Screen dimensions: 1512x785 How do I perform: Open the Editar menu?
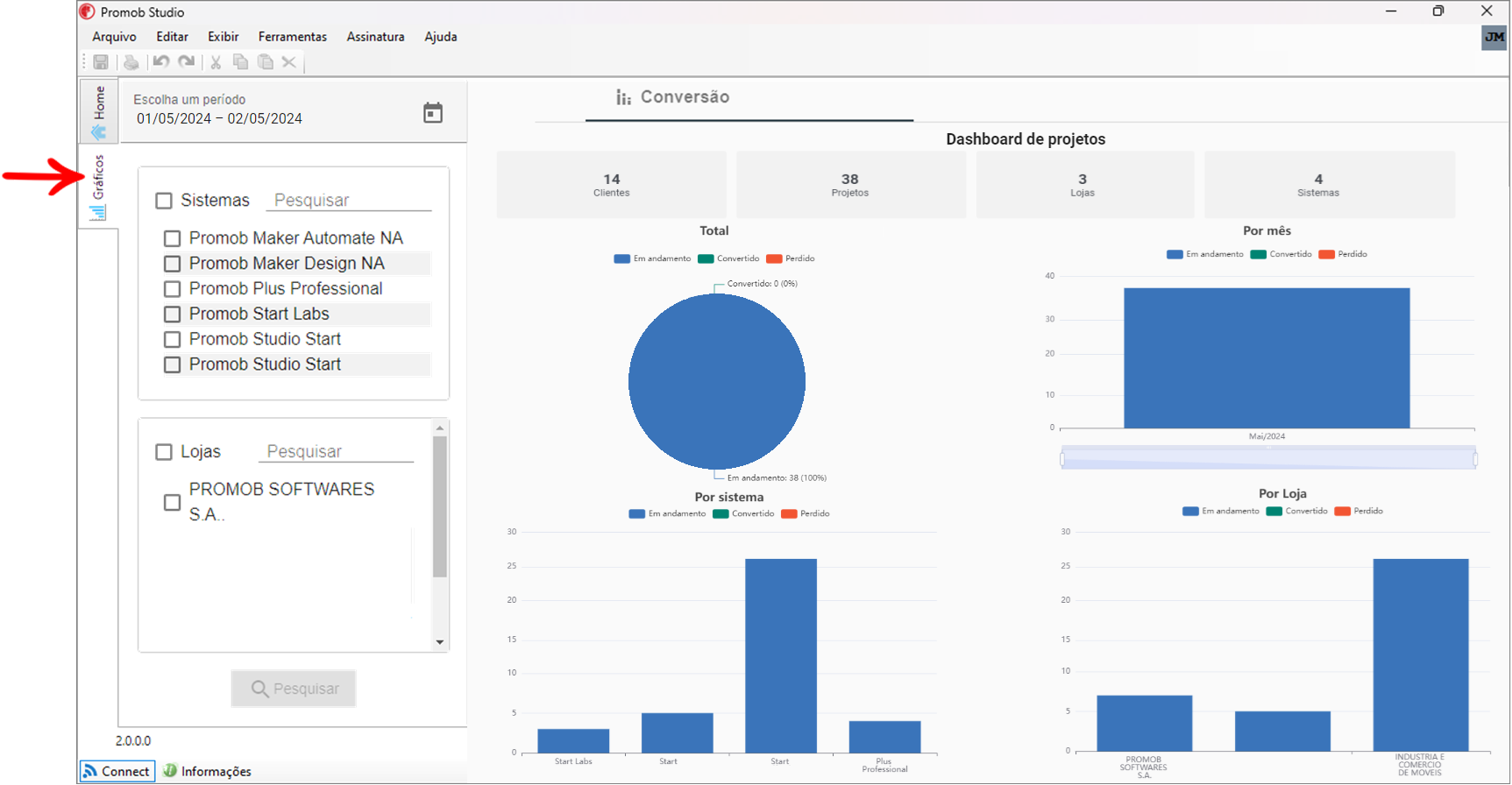(x=172, y=37)
